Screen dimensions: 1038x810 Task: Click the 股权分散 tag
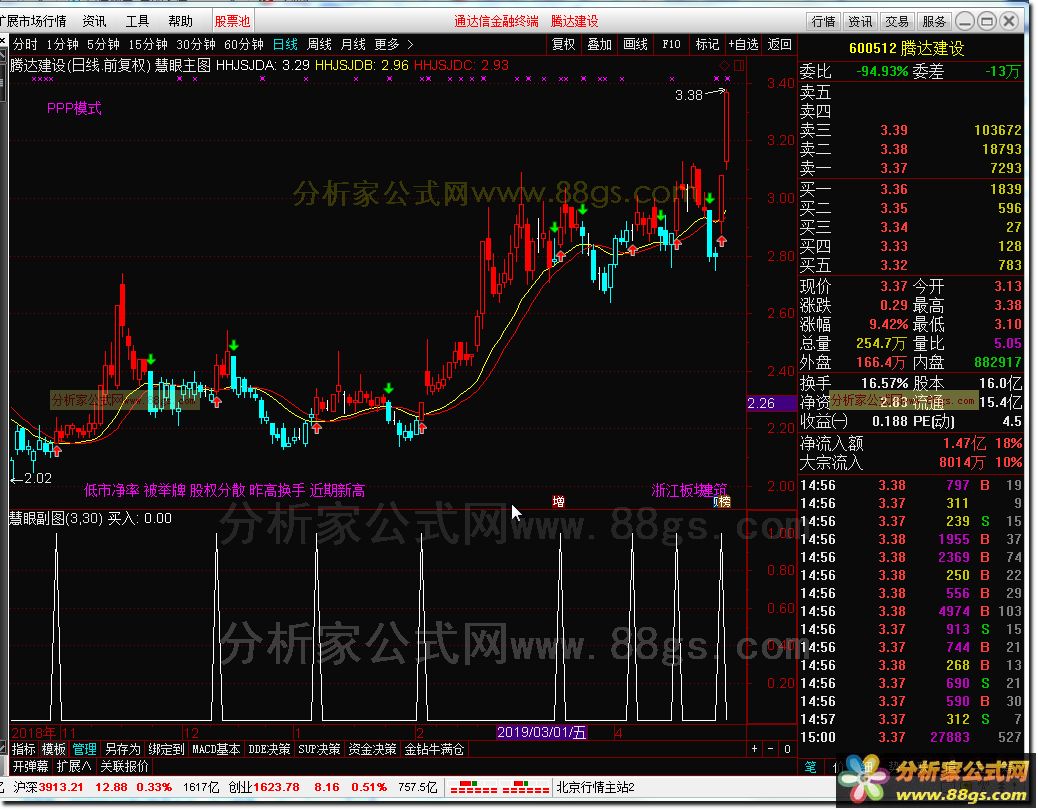click(x=217, y=490)
